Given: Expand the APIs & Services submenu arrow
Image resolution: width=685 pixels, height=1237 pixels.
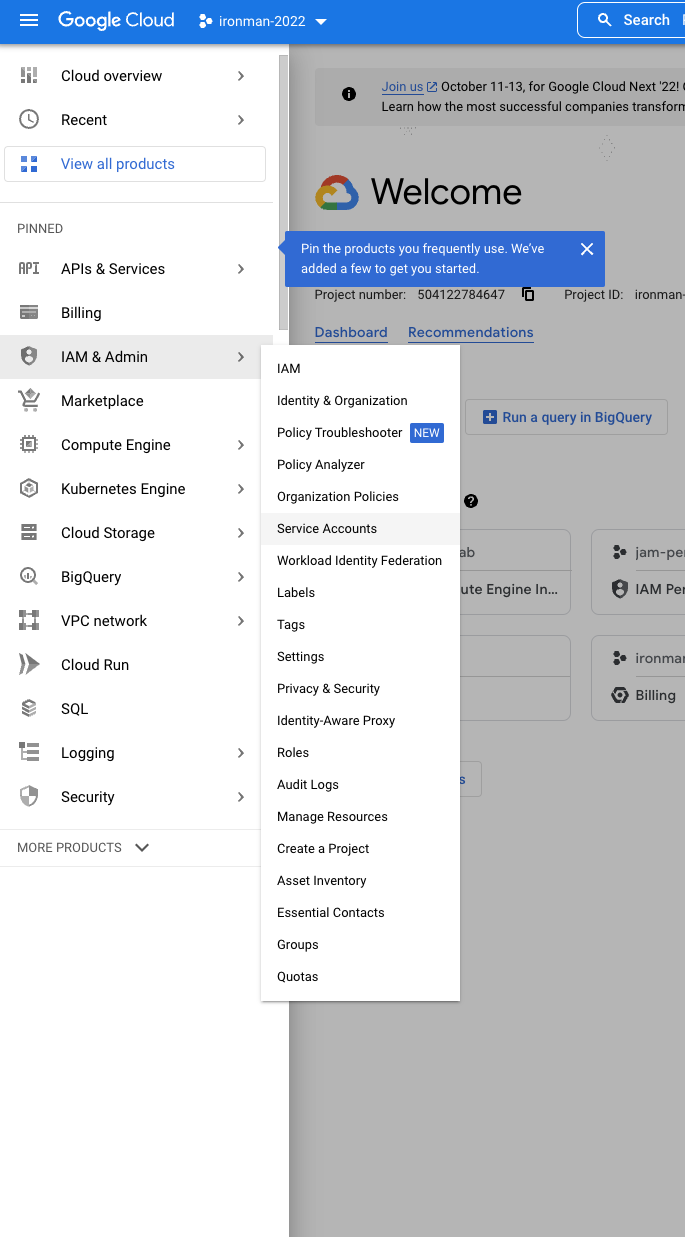Looking at the screenshot, I should pos(241,269).
